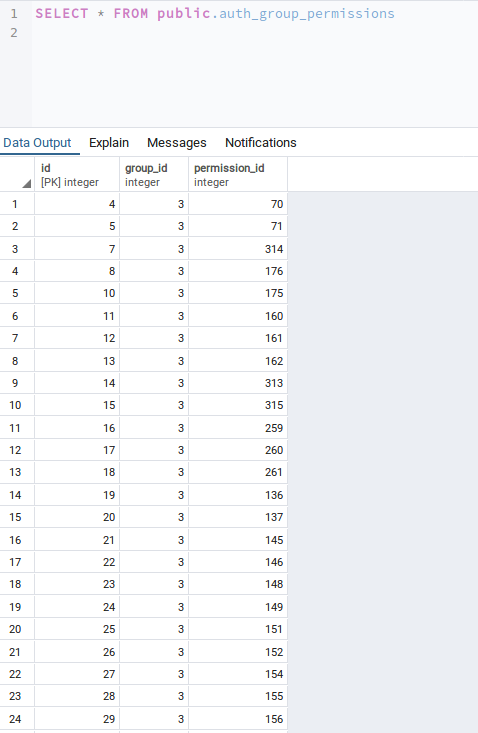The width and height of the screenshot is (478, 733).
Task: Select the group_id column header
Action: click(154, 175)
